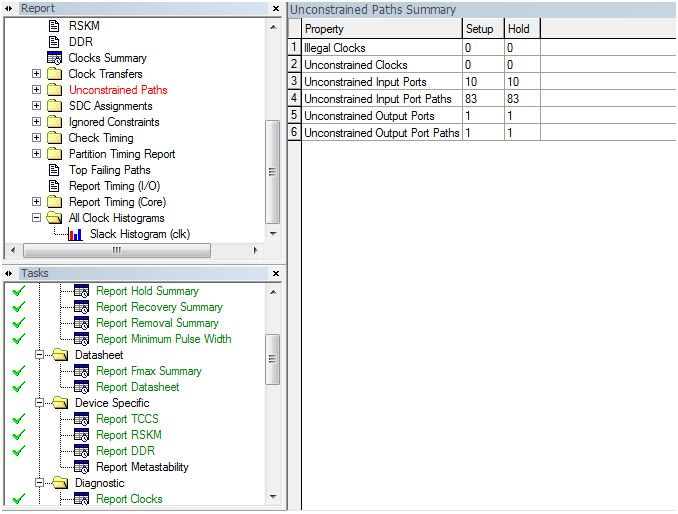Click the Report Hold Summary task icon
Image resolution: width=678 pixels, height=514 pixels.
point(81,291)
